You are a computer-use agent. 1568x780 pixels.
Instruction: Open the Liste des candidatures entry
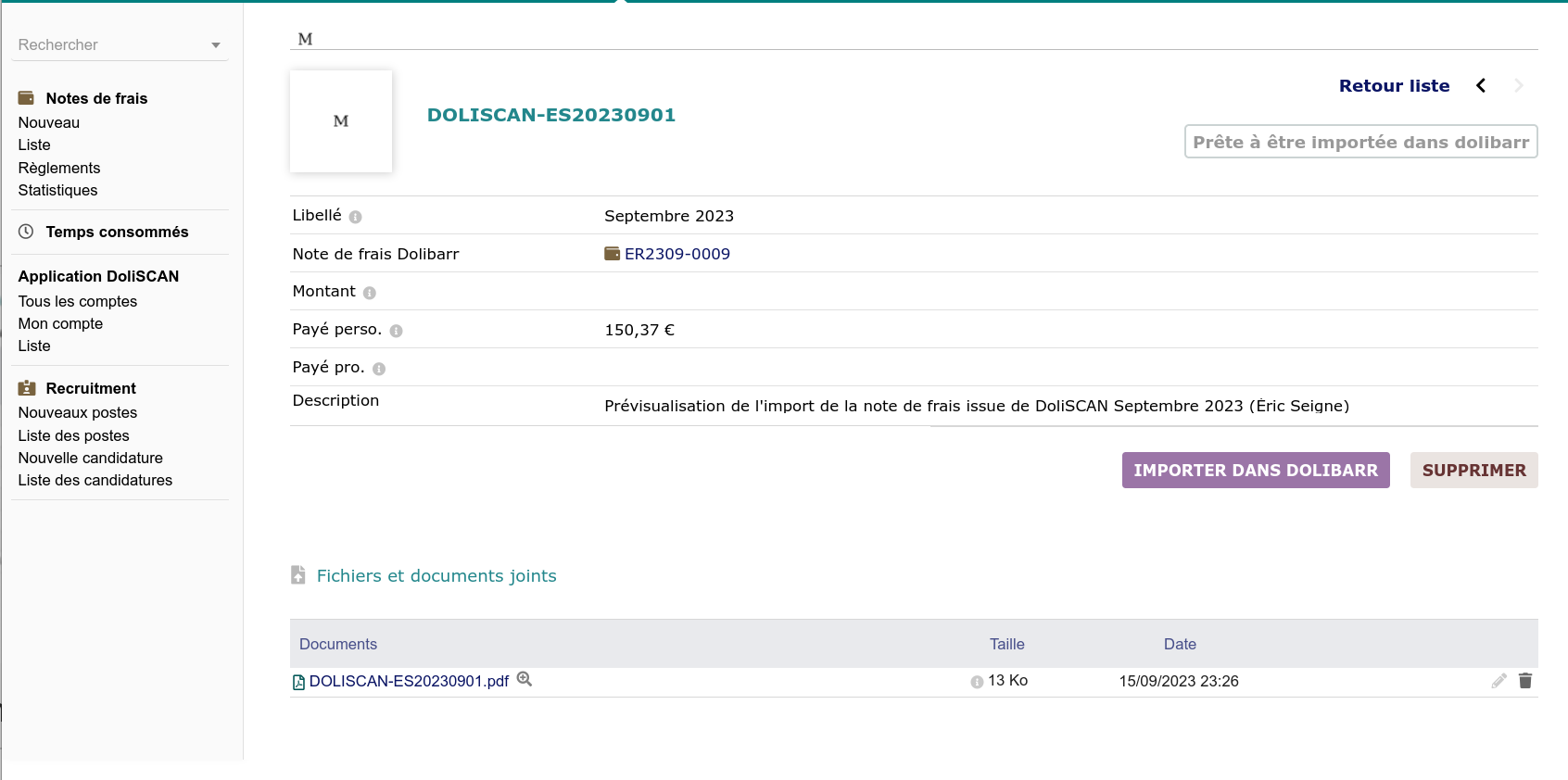click(95, 480)
